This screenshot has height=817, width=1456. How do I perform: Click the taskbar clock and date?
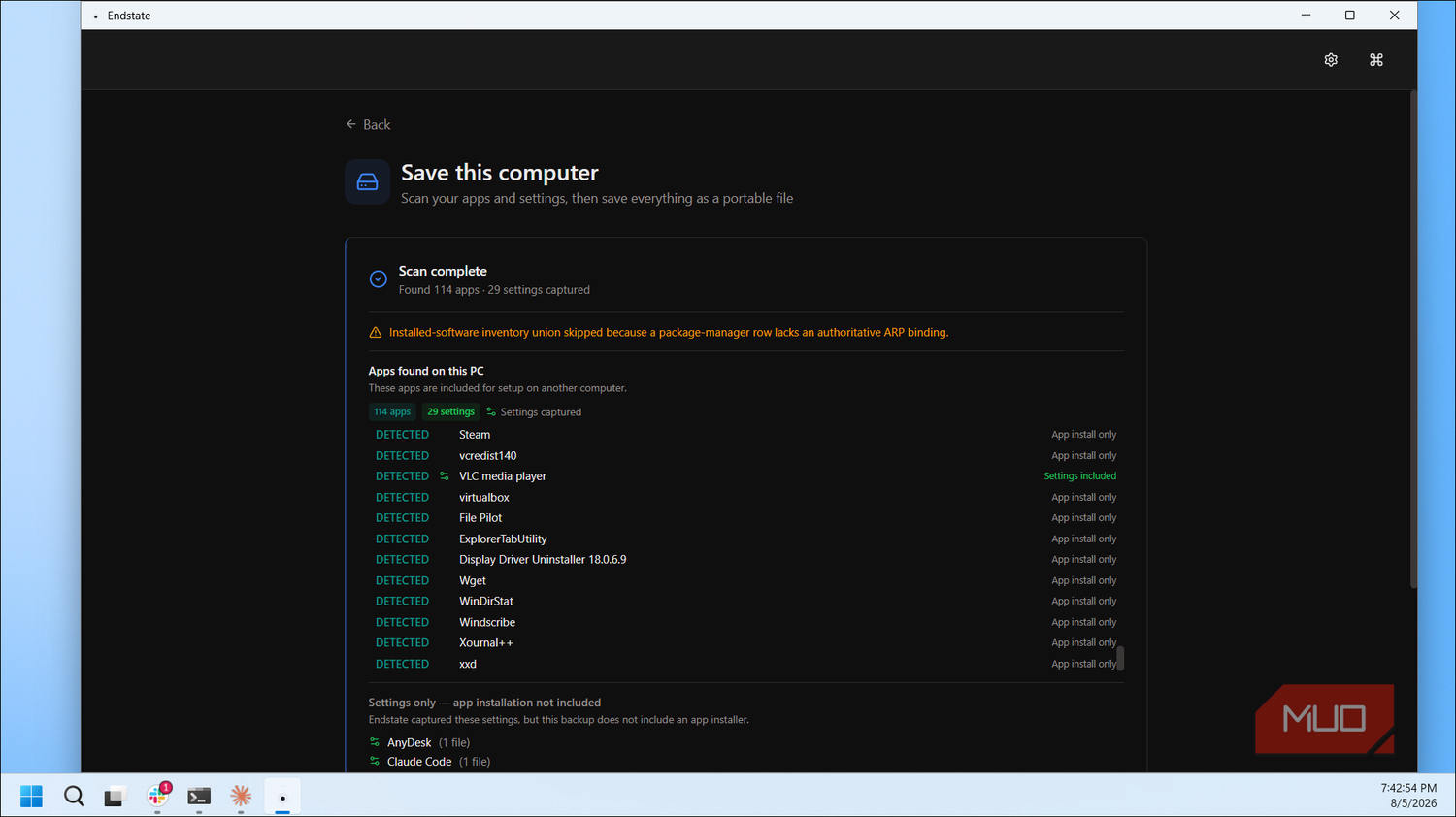point(1408,796)
